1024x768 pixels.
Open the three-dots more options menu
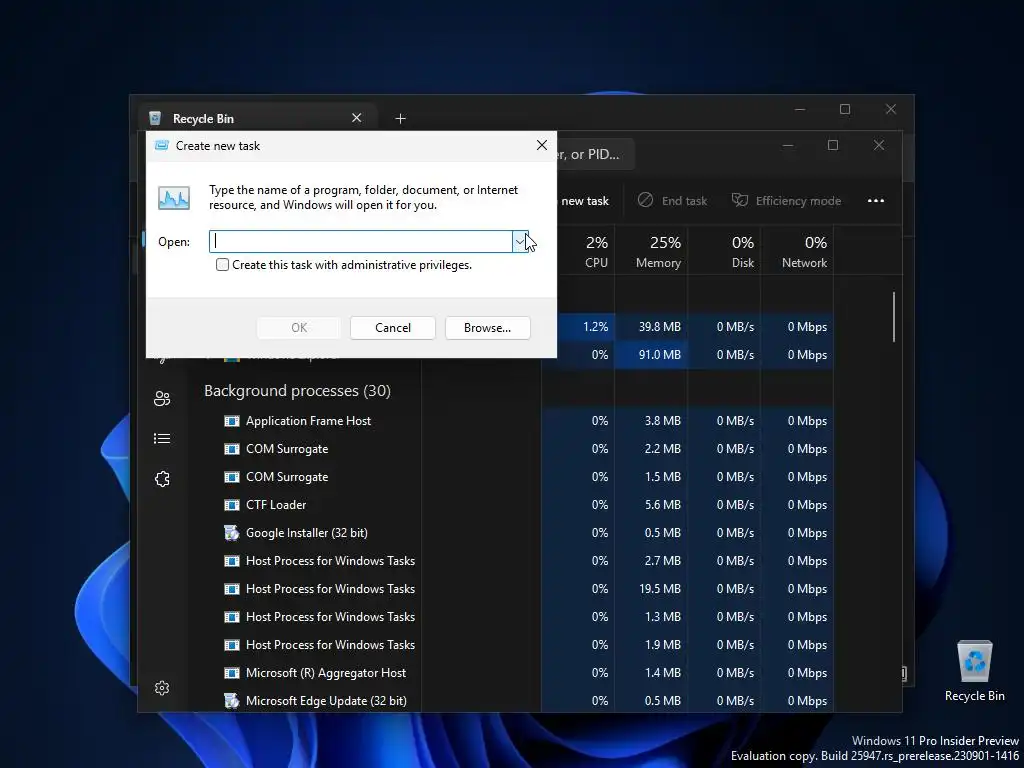pyautogui.click(x=876, y=200)
